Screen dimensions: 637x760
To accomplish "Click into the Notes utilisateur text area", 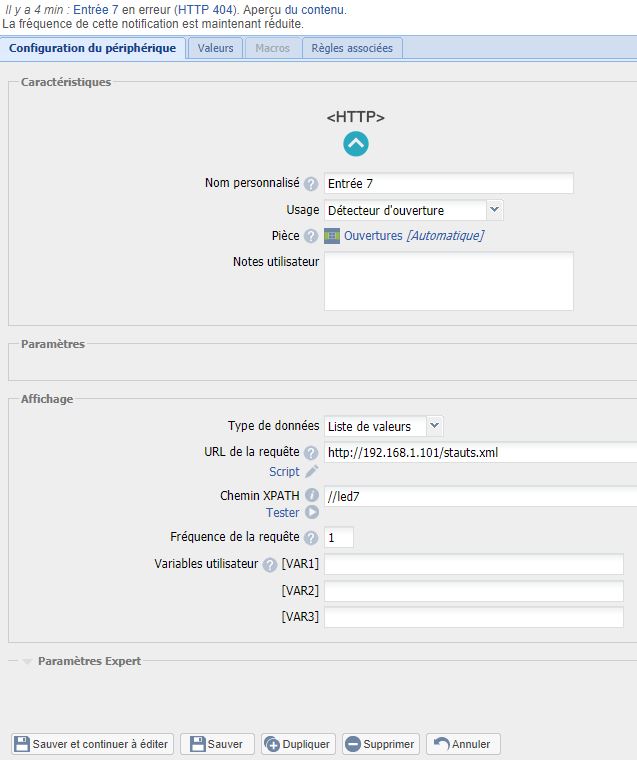I will (x=448, y=281).
